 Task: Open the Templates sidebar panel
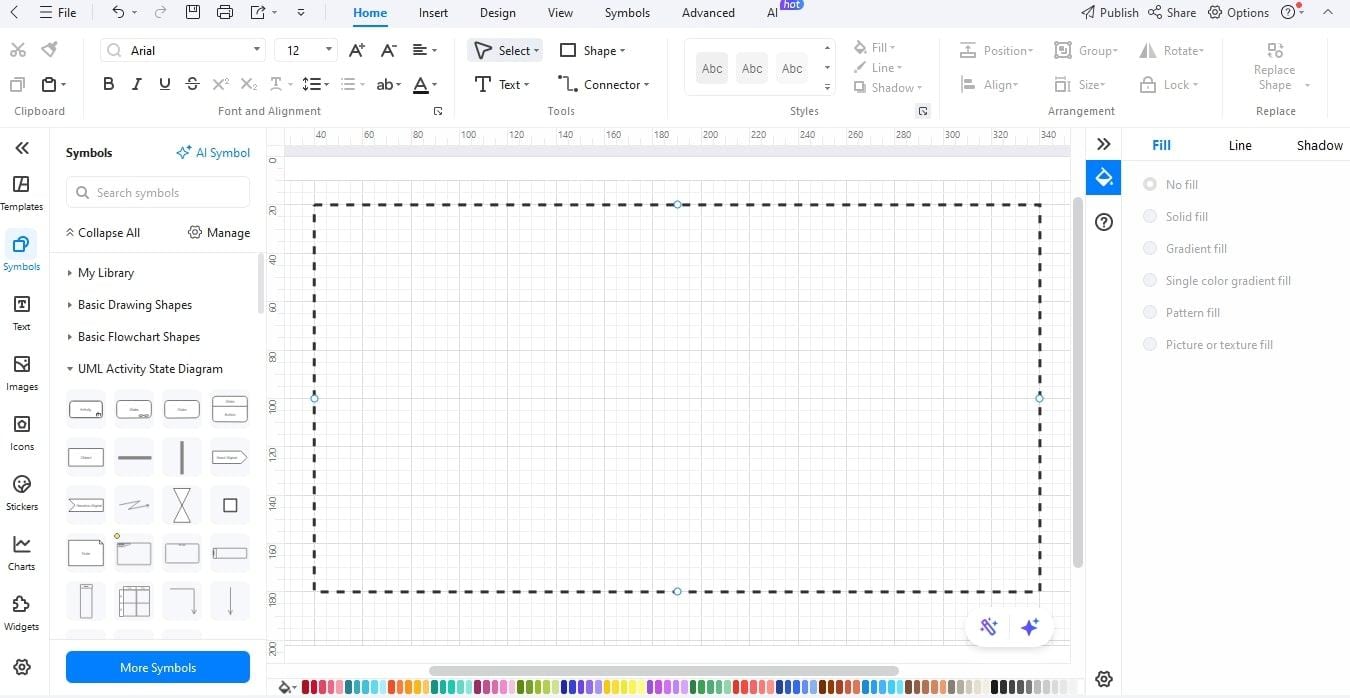pos(21,193)
